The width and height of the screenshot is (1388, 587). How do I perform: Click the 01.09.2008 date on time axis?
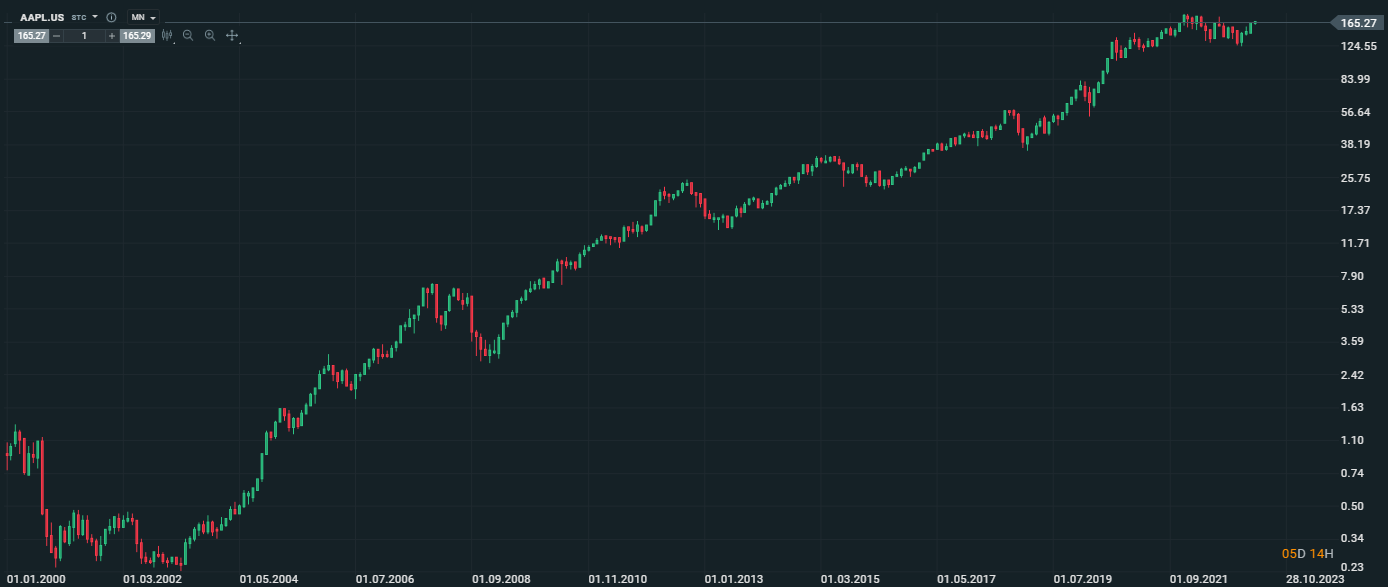pyautogui.click(x=501, y=579)
